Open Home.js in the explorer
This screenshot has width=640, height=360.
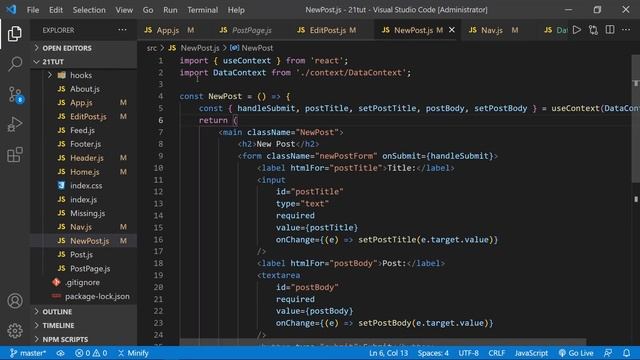click(84, 172)
